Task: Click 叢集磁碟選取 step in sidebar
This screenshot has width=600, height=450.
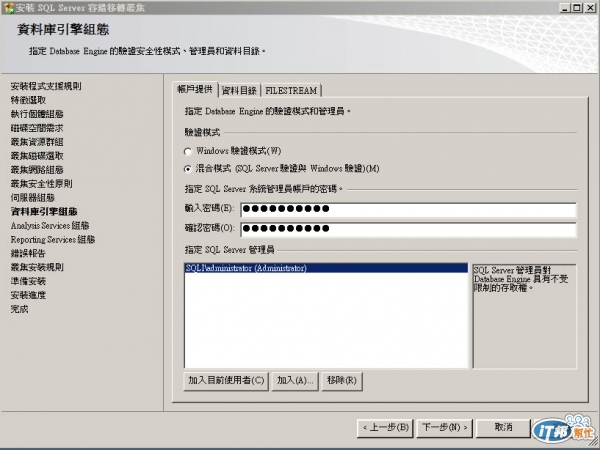Action: click(37, 156)
